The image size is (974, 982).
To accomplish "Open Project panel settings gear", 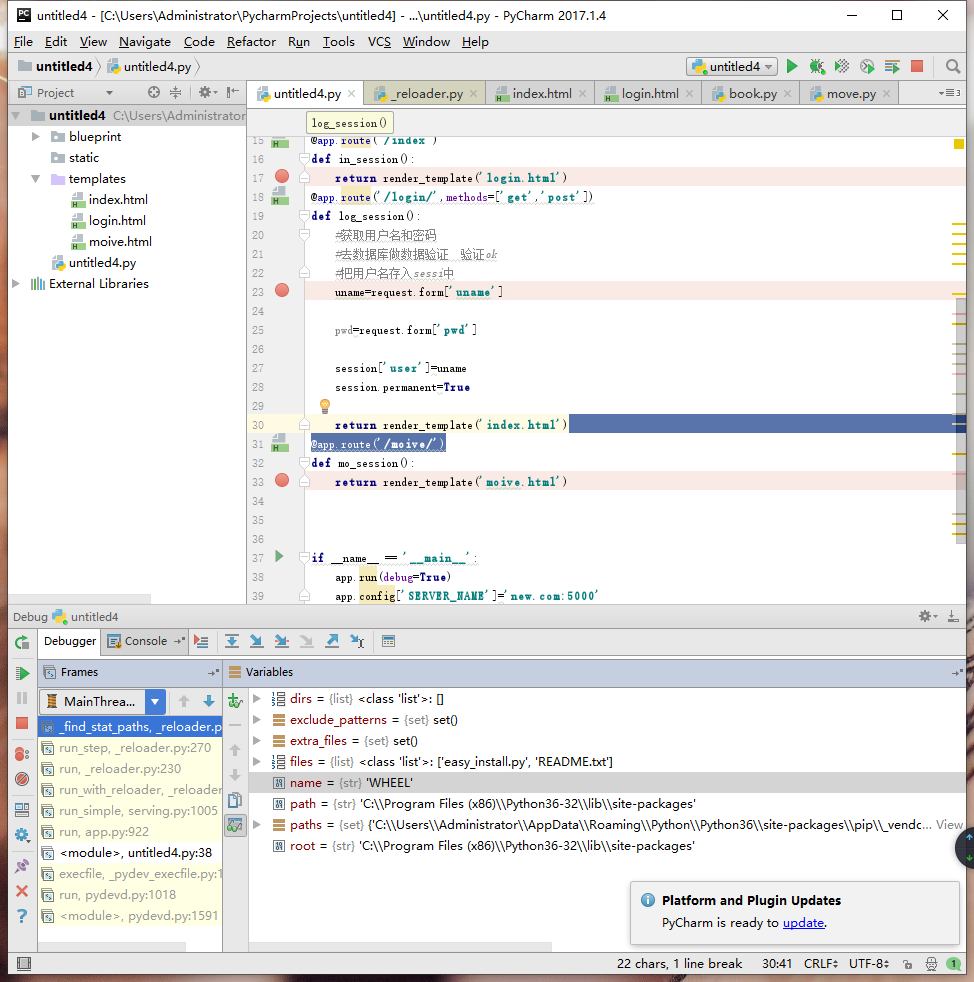I will point(205,93).
